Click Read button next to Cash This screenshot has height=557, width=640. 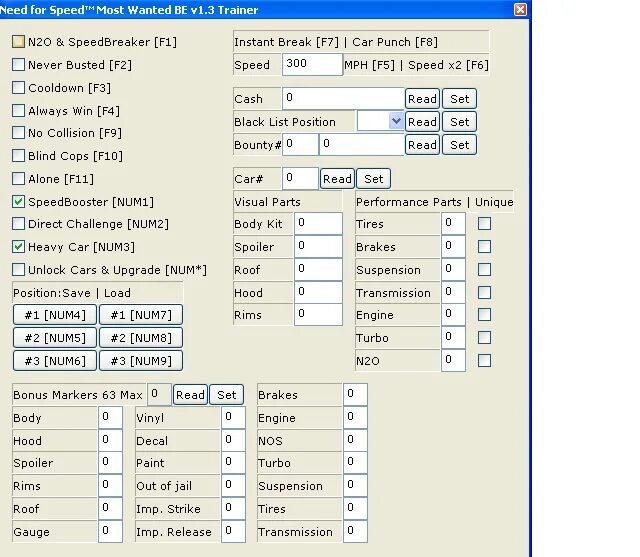[422, 99]
